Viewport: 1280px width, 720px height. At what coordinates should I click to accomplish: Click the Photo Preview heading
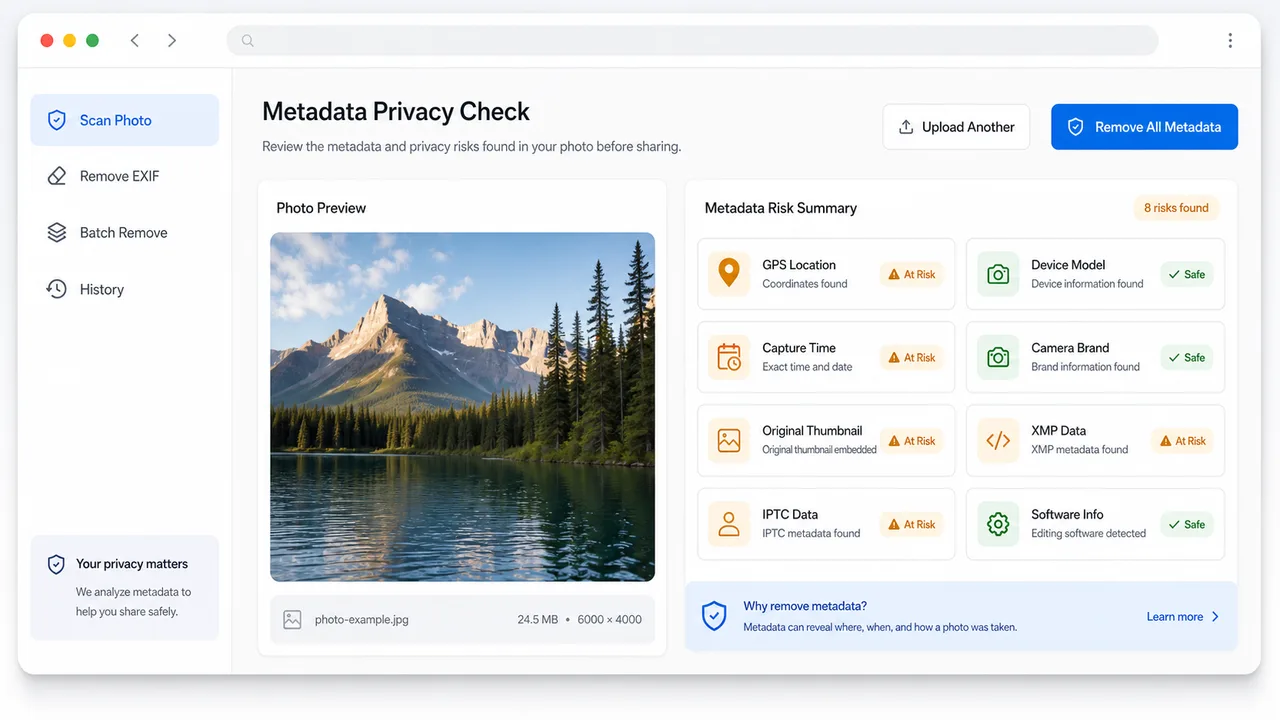pos(321,208)
